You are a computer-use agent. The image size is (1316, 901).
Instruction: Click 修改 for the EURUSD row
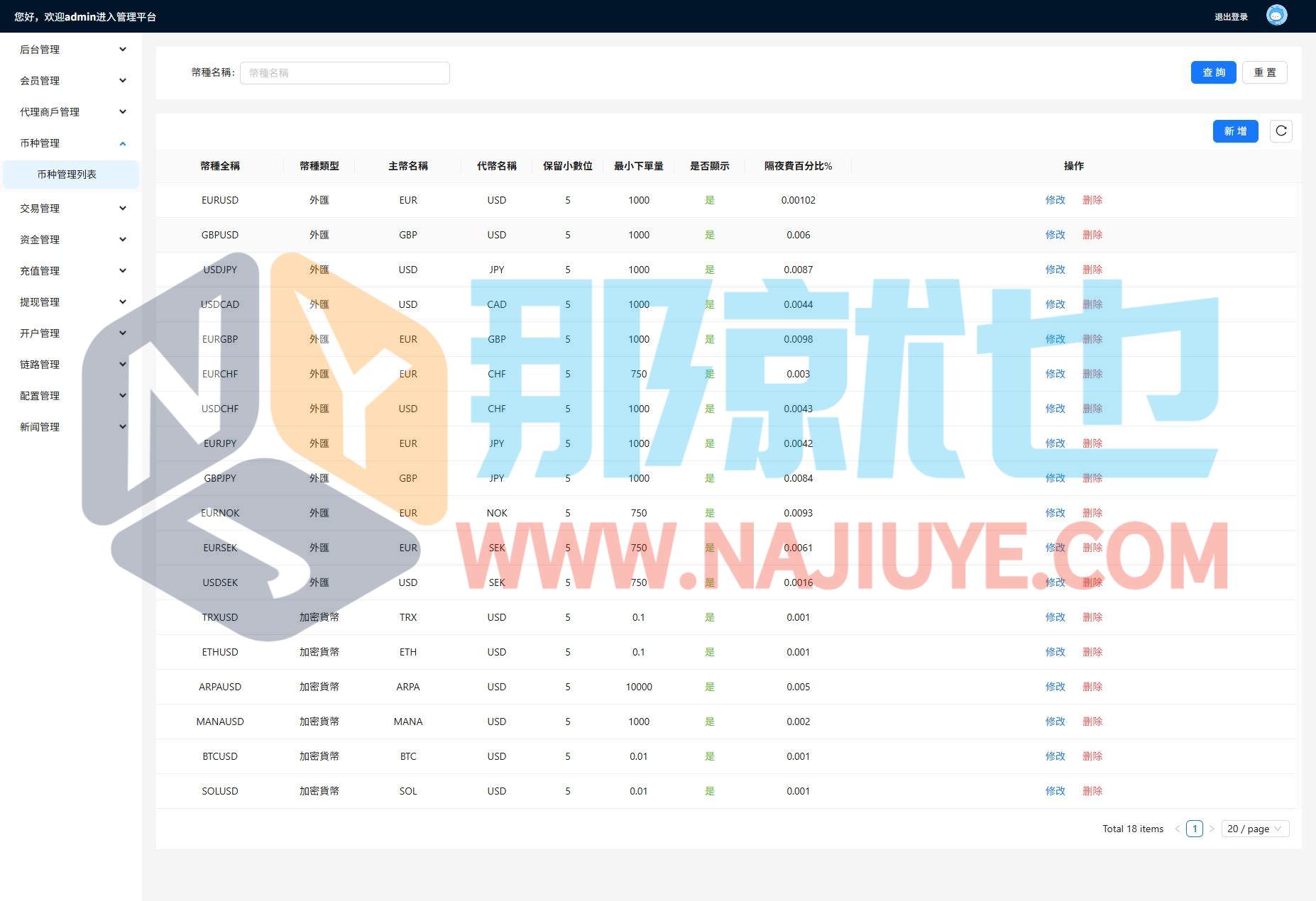click(1055, 200)
